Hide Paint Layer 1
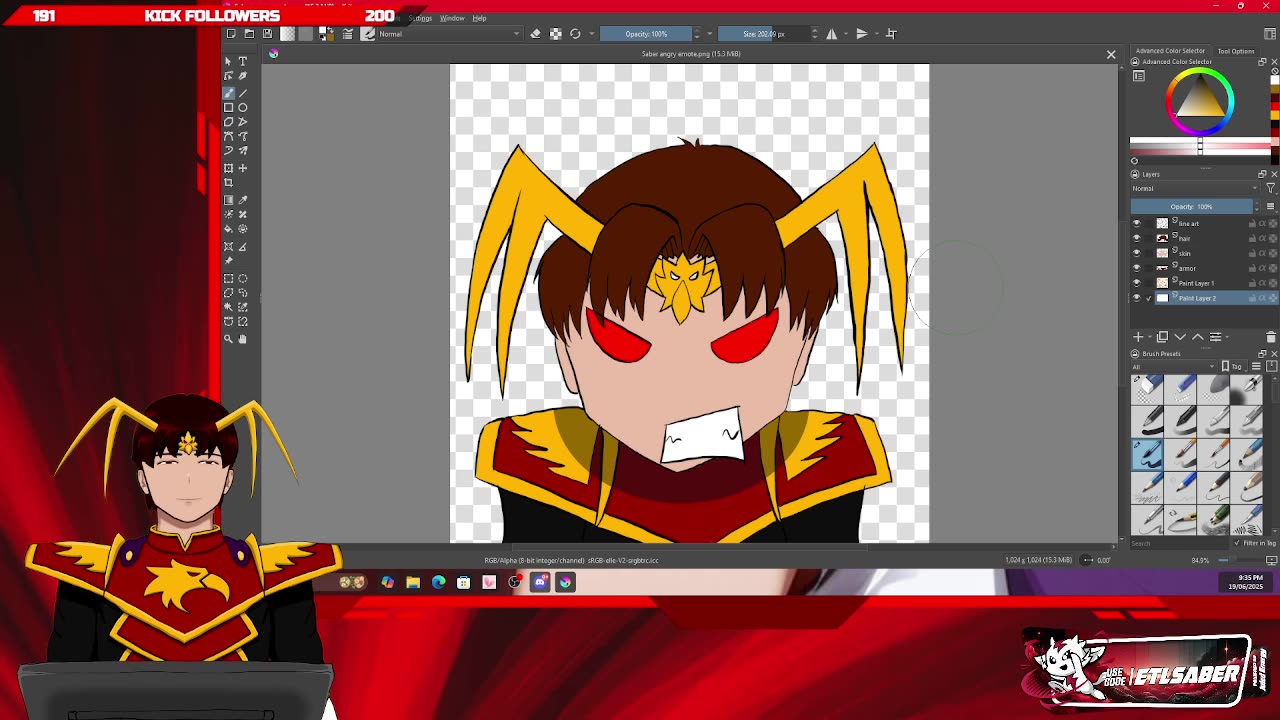Screen dimensions: 1280x720 click(1136, 284)
